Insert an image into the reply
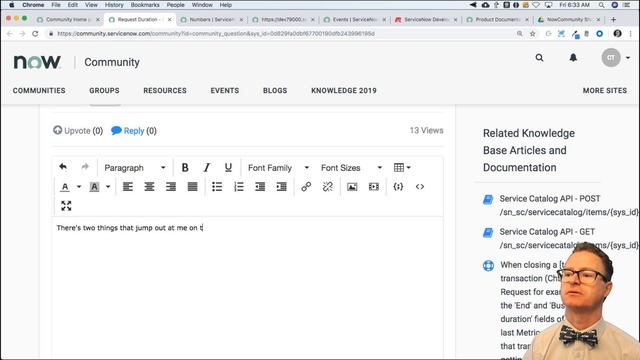Viewport: 640px width, 360px height. pos(352,187)
